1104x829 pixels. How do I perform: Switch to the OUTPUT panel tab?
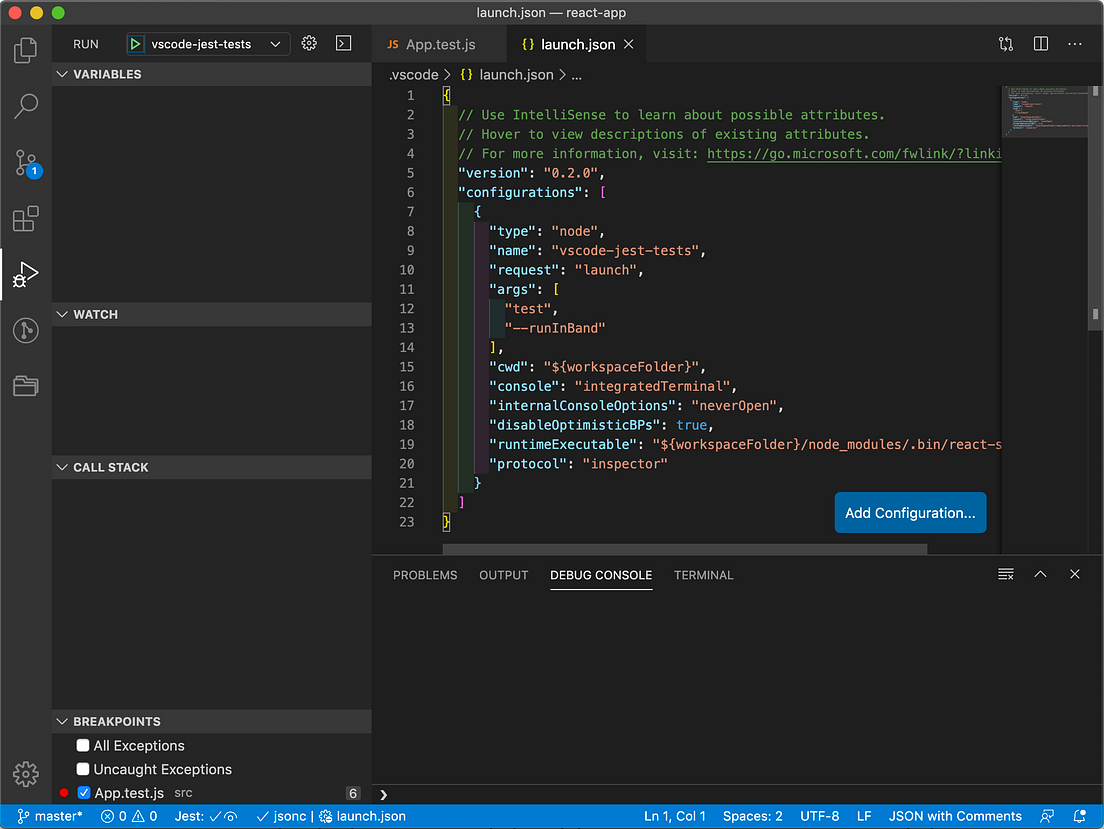(503, 575)
